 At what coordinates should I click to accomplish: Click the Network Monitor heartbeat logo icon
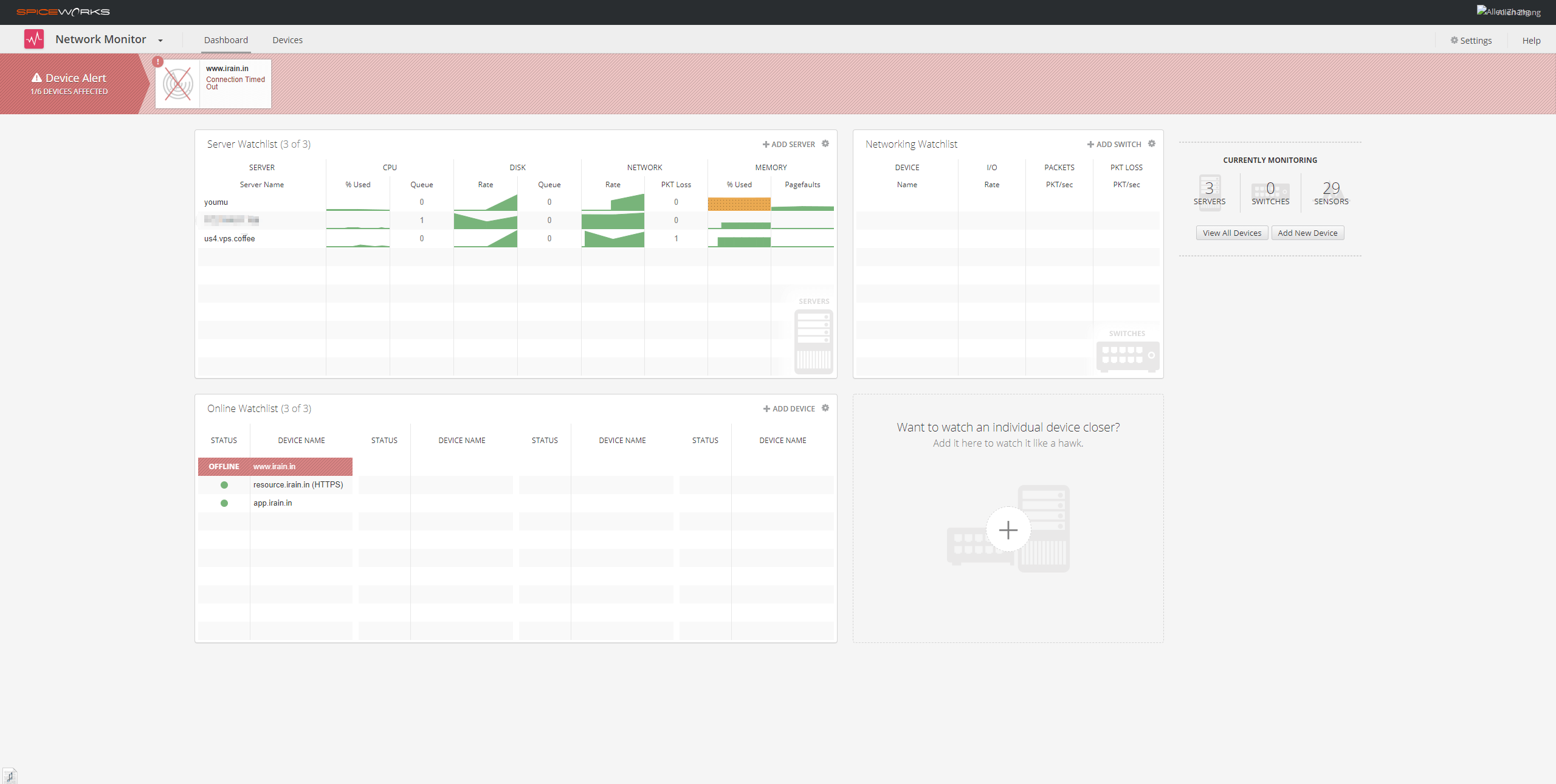34,40
